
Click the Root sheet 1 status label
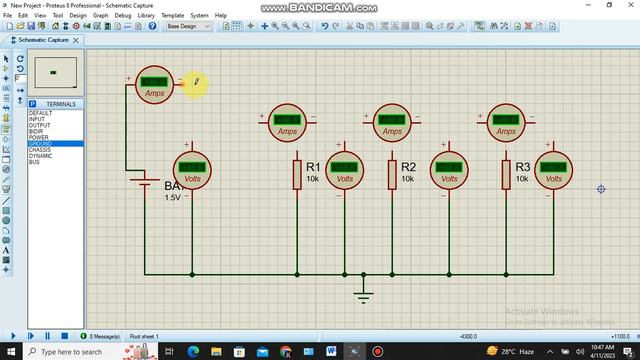(144, 336)
